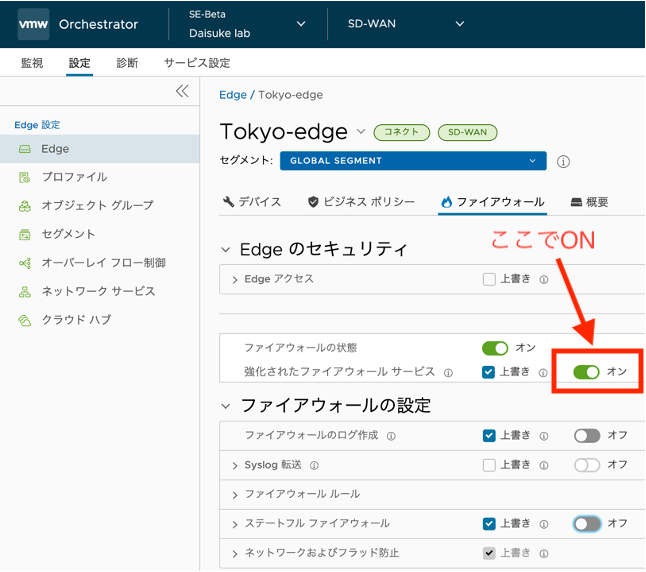Click info icon beside segment dropdown
The width and height of the screenshot is (646, 572).
pos(563,161)
